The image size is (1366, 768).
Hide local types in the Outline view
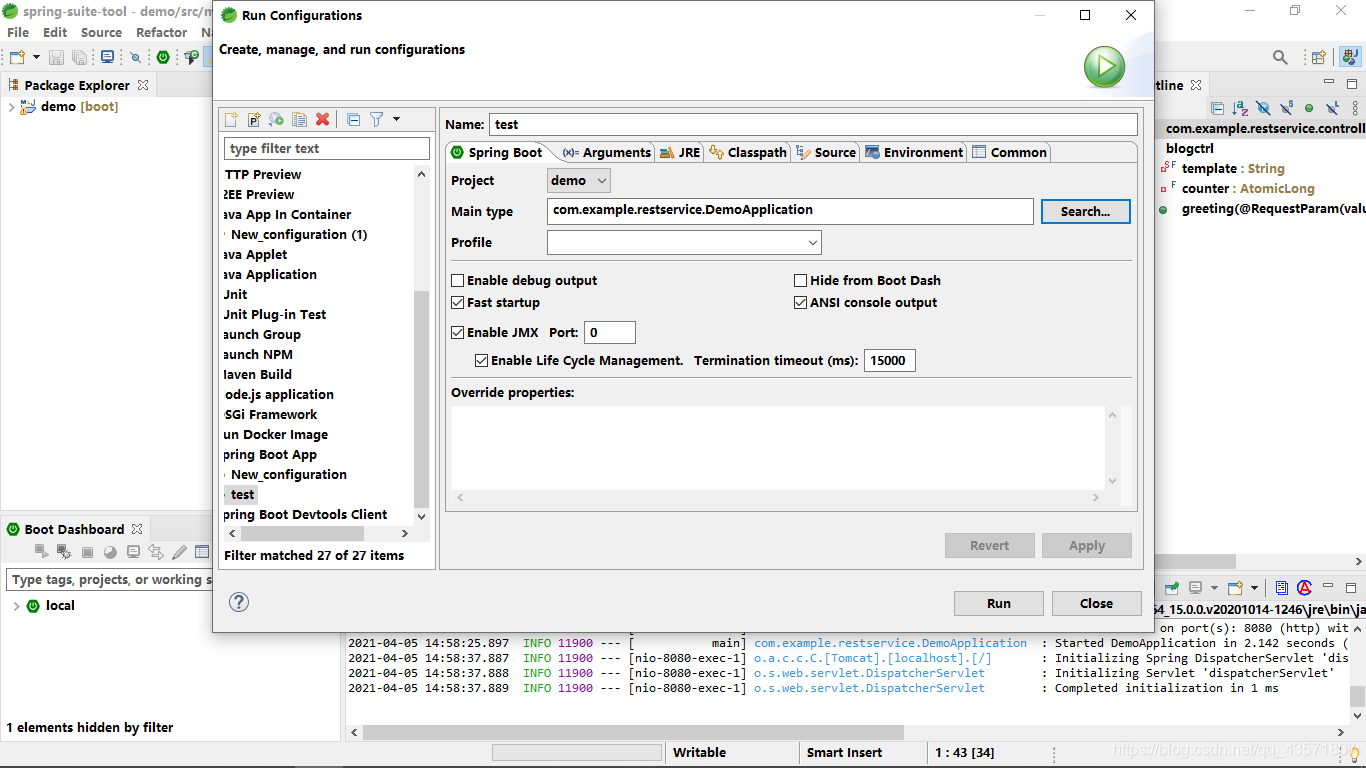coord(1332,108)
